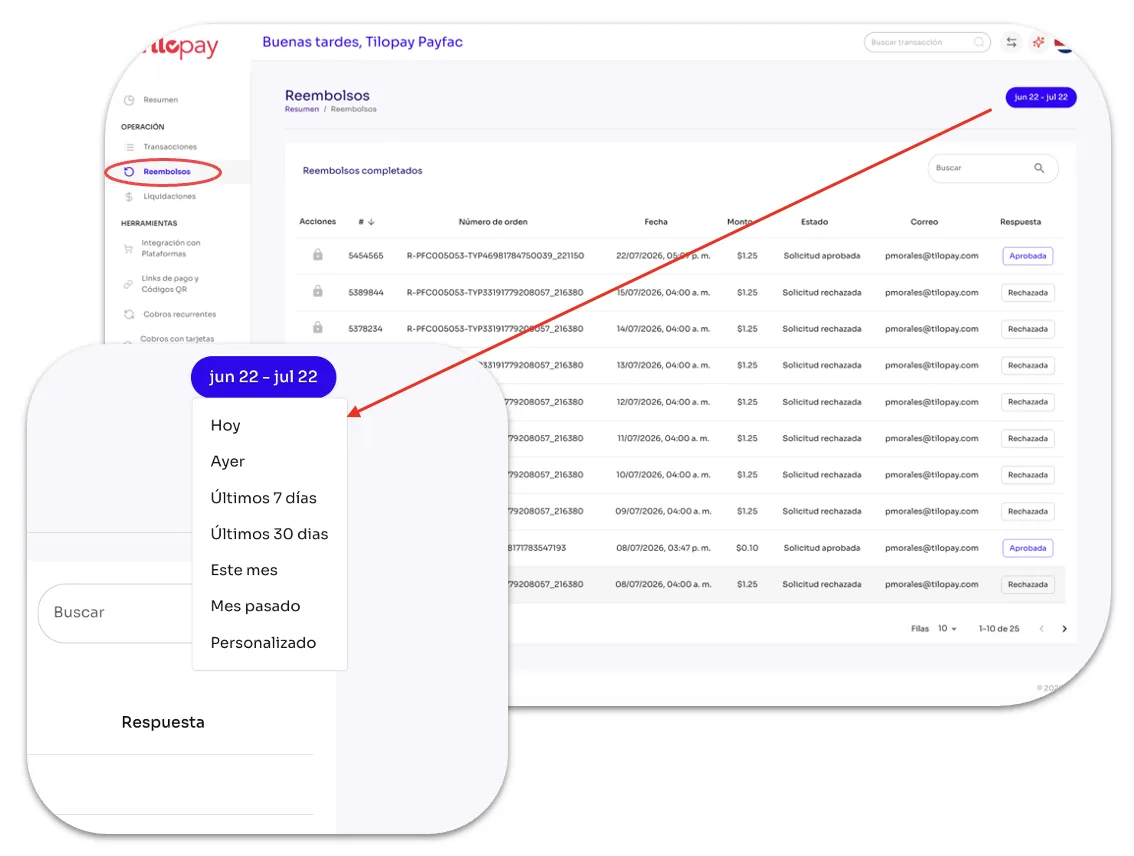Sort by the # column arrow

pyautogui.click(x=371, y=222)
